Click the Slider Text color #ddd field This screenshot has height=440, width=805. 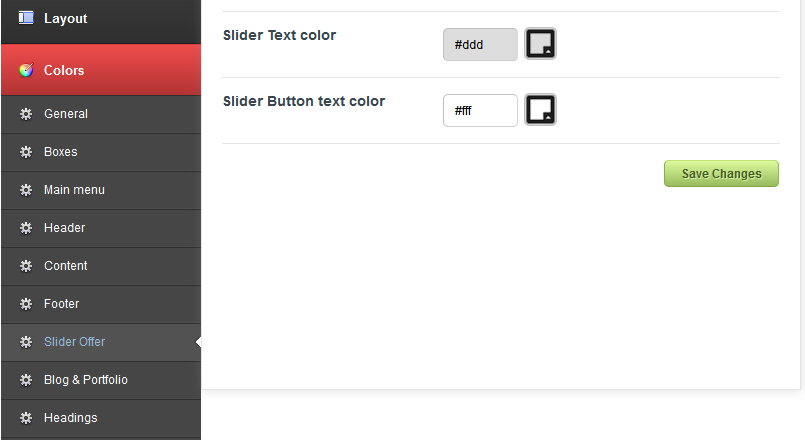coord(480,45)
